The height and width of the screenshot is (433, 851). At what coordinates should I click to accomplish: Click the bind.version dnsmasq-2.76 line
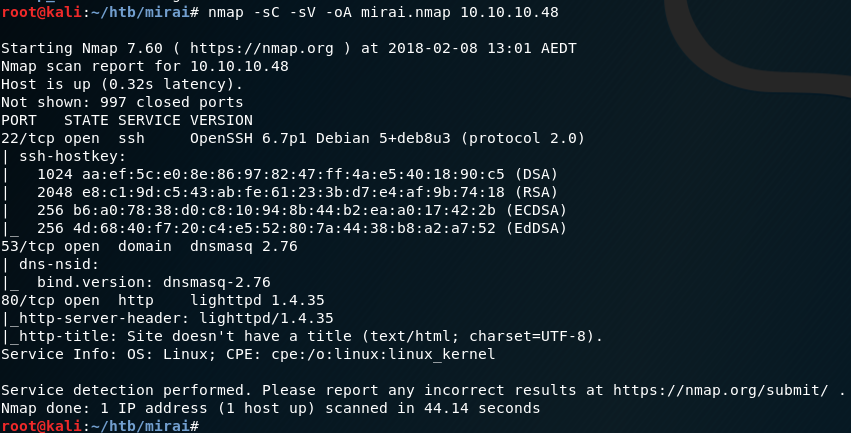[x=150, y=282]
